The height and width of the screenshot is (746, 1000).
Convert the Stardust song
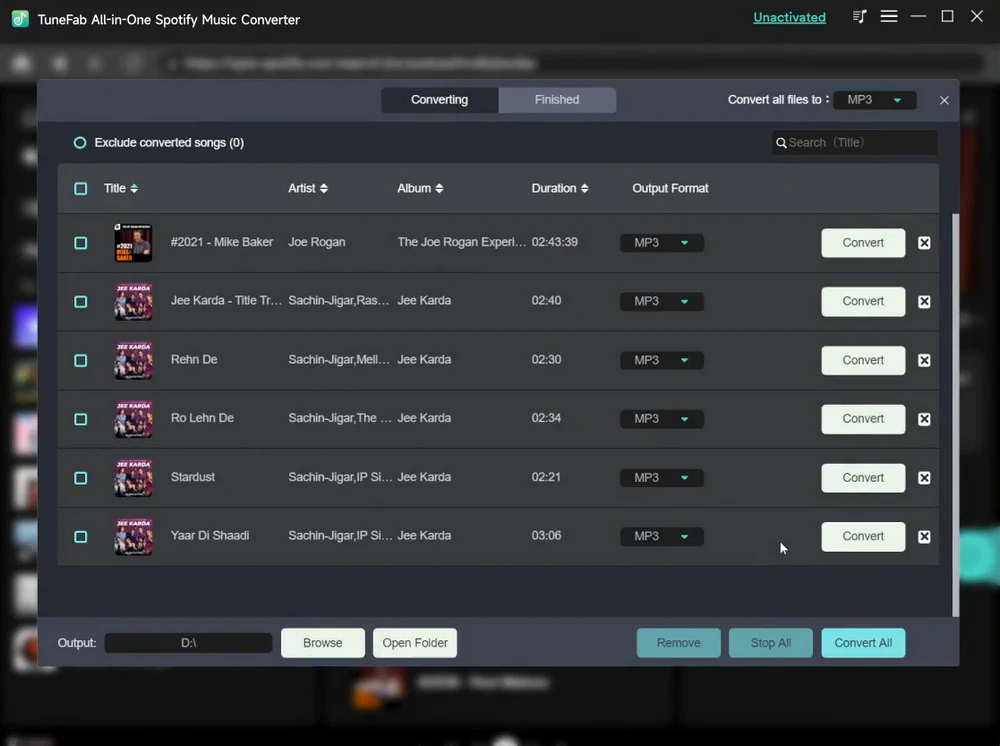pos(863,478)
